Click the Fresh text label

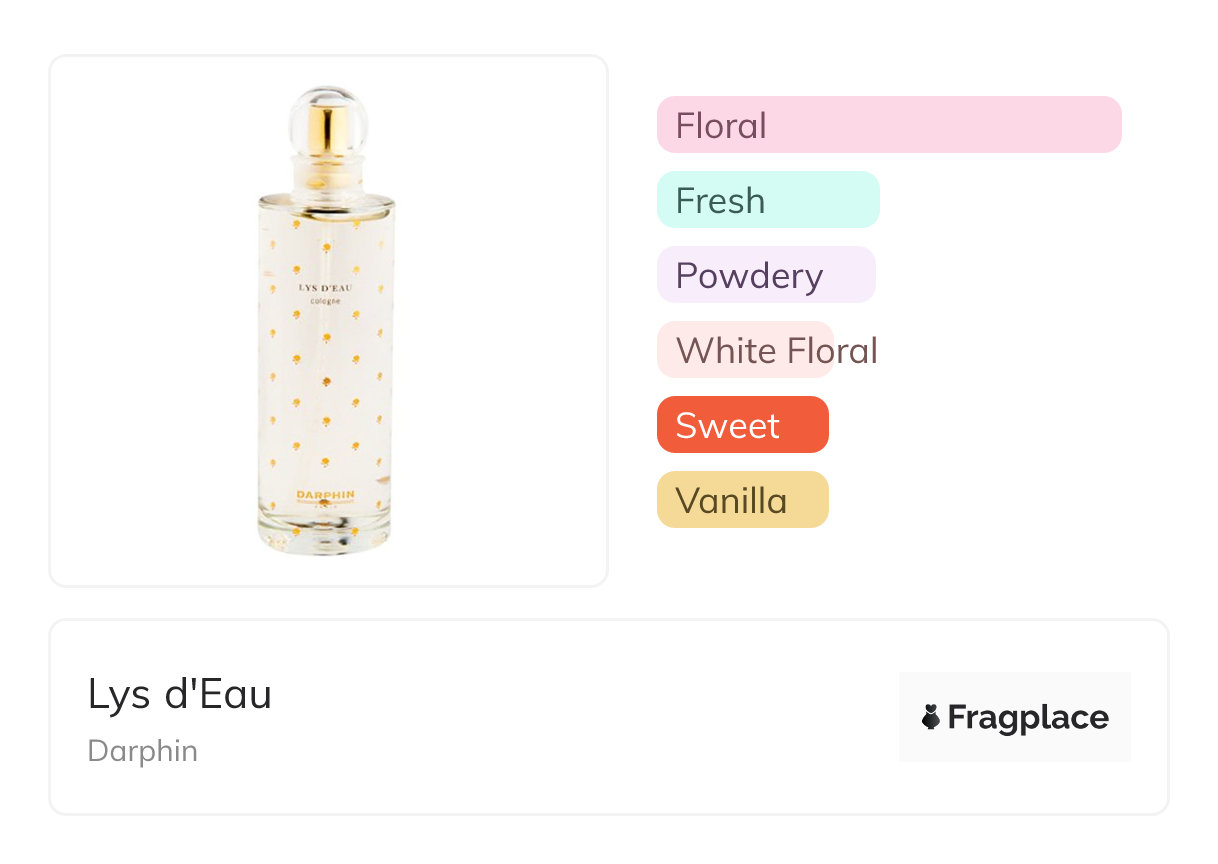coord(720,201)
